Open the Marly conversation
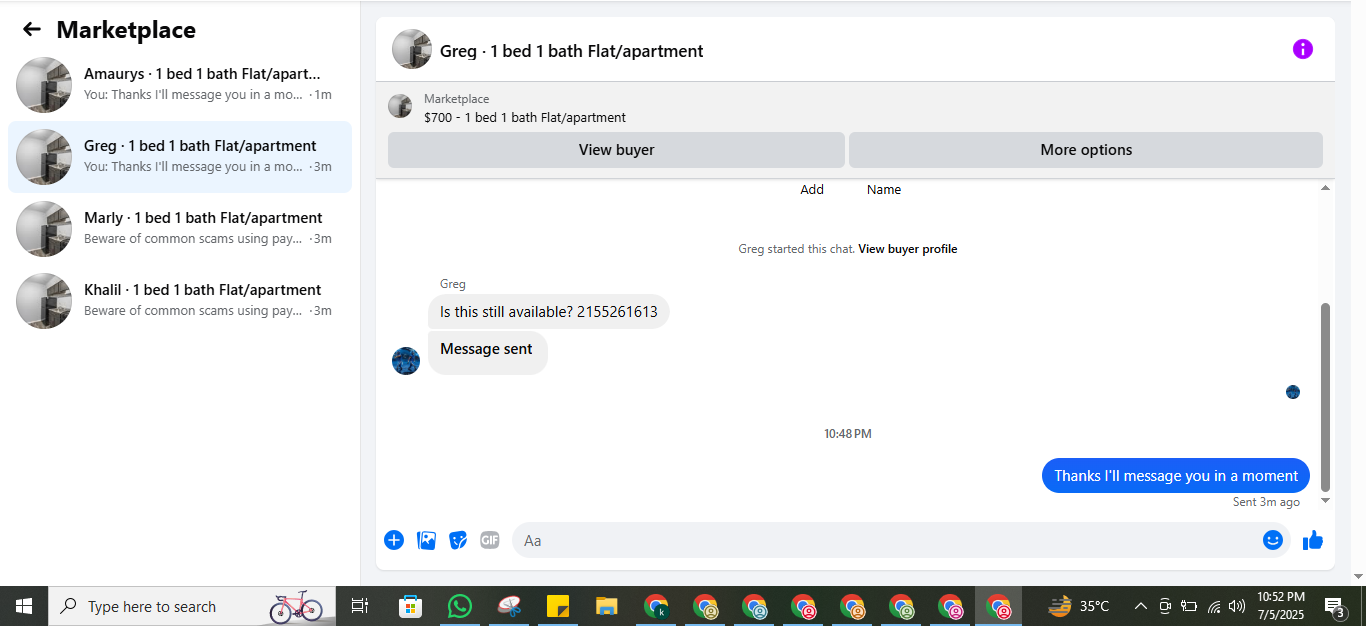Viewport: 1366px width, 626px height. (180, 229)
